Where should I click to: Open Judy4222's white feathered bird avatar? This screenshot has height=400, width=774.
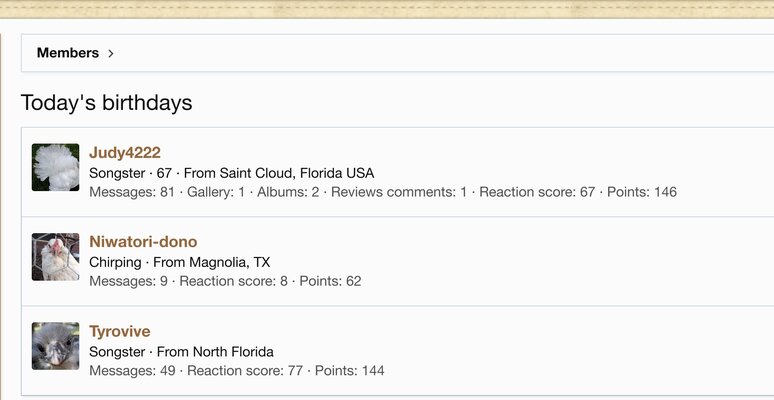(55, 167)
